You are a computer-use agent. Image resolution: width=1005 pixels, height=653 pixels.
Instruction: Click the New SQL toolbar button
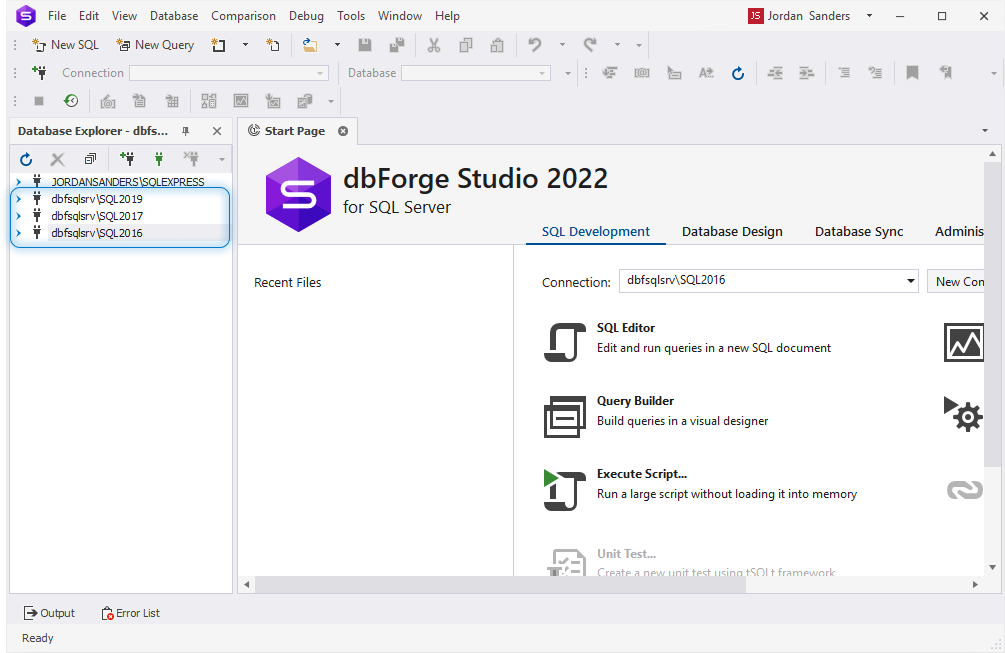point(65,45)
